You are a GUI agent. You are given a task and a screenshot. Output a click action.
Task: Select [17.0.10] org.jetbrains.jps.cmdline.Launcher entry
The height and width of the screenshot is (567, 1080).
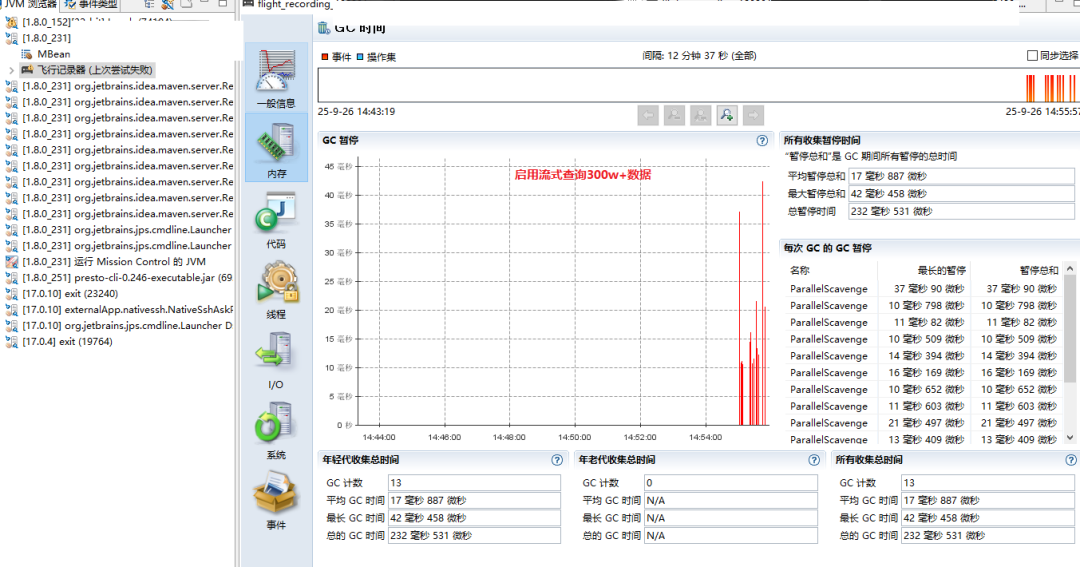click(x=127, y=325)
